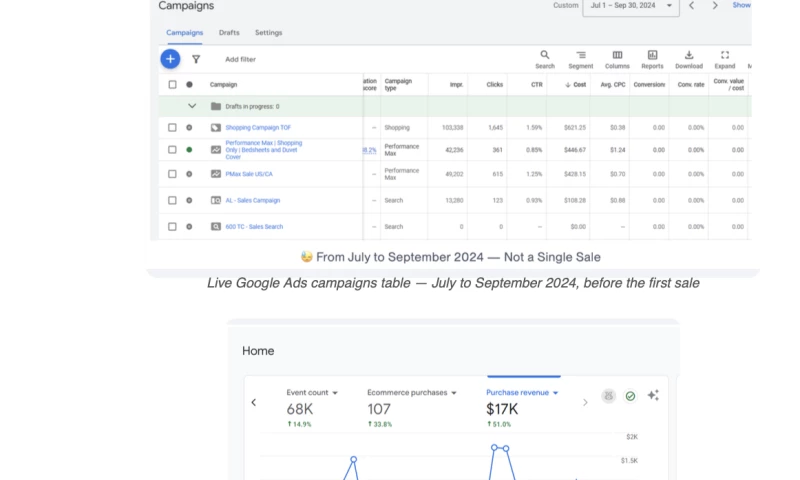The height and width of the screenshot is (480, 800).
Task: Select the Performance Max Shopping Only checkbox
Action: coord(172,150)
